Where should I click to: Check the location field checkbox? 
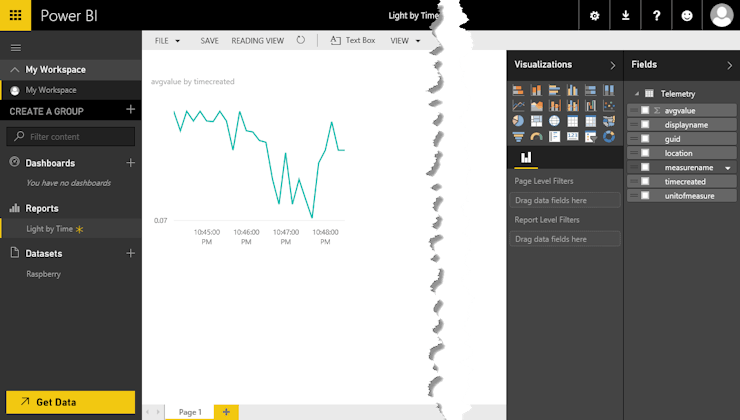point(645,152)
